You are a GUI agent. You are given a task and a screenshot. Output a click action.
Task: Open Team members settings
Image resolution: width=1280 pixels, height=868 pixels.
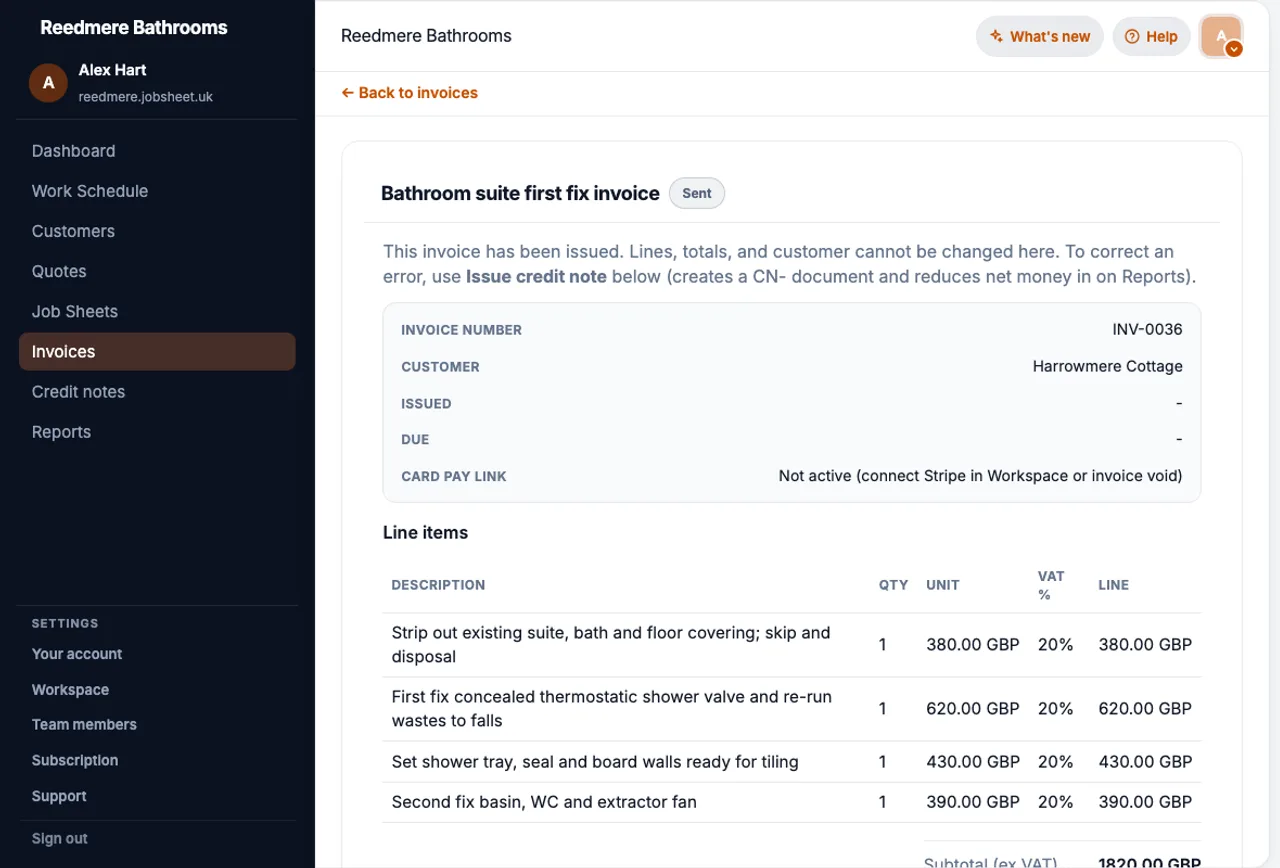[84, 725]
